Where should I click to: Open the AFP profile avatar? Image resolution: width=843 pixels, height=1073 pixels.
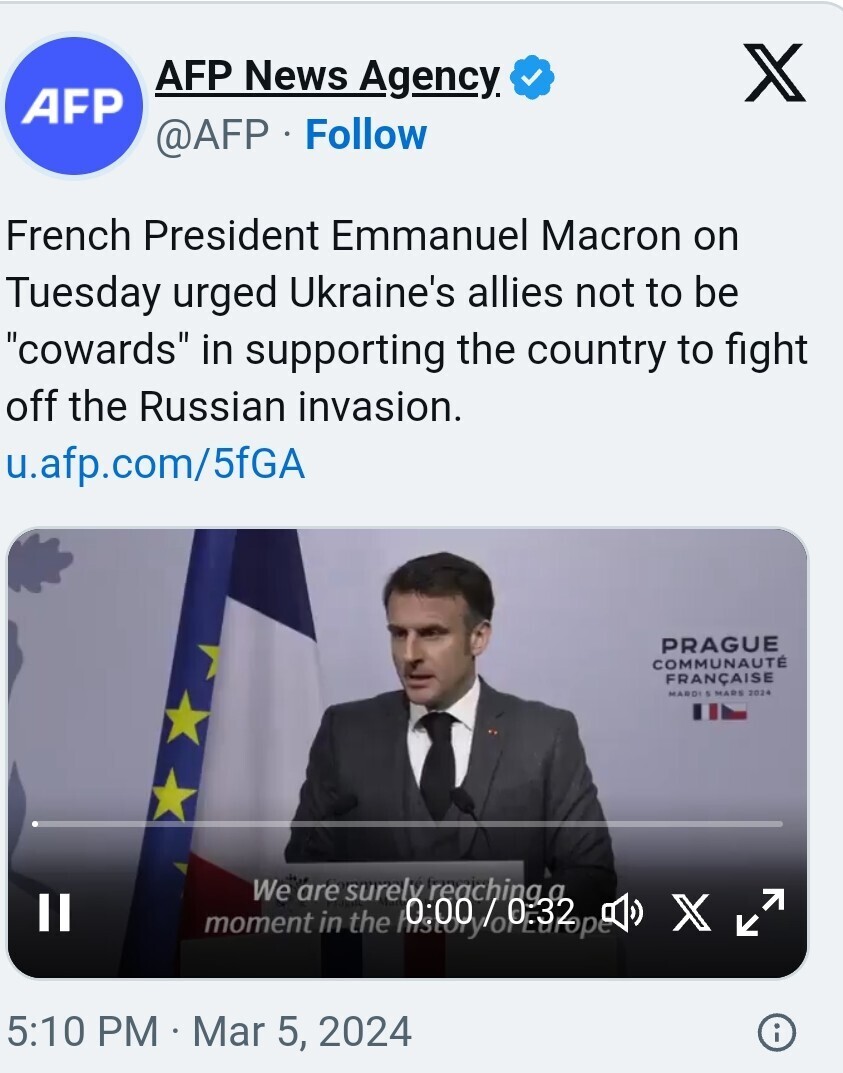(x=74, y=105)
